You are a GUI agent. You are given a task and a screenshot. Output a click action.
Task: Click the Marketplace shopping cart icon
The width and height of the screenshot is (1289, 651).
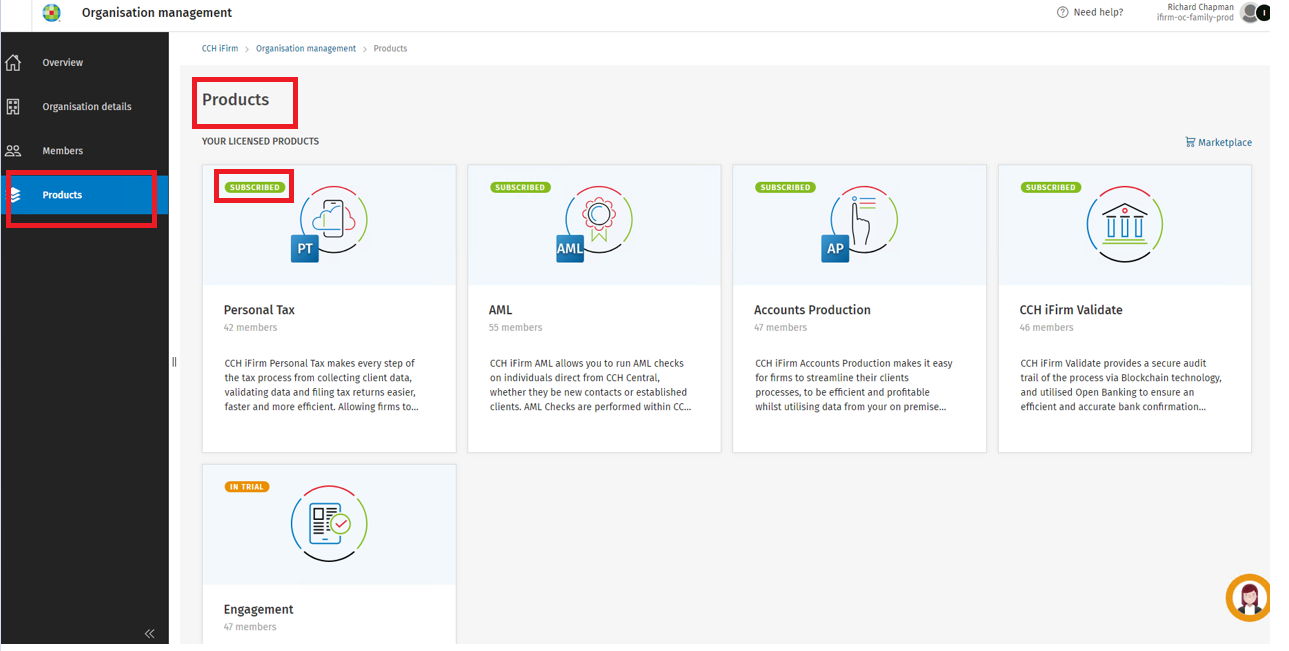tap(1190, 142)
